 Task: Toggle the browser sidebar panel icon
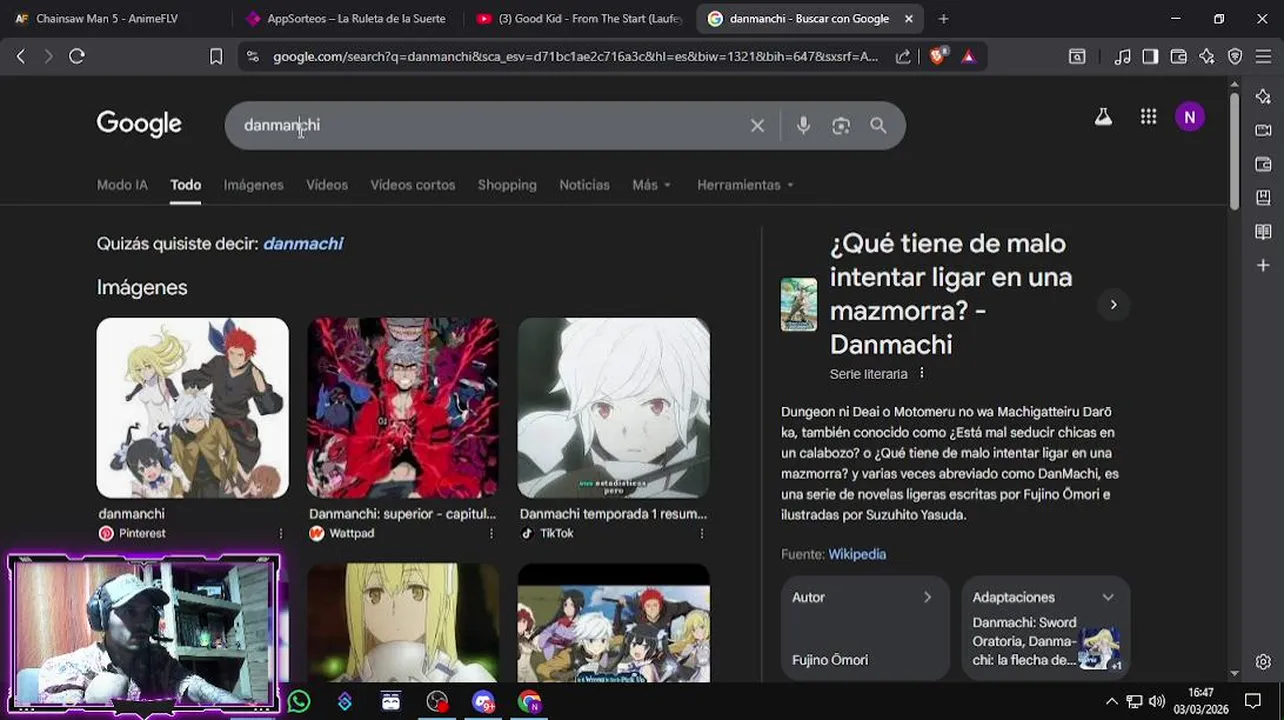tap(1150, 57)
